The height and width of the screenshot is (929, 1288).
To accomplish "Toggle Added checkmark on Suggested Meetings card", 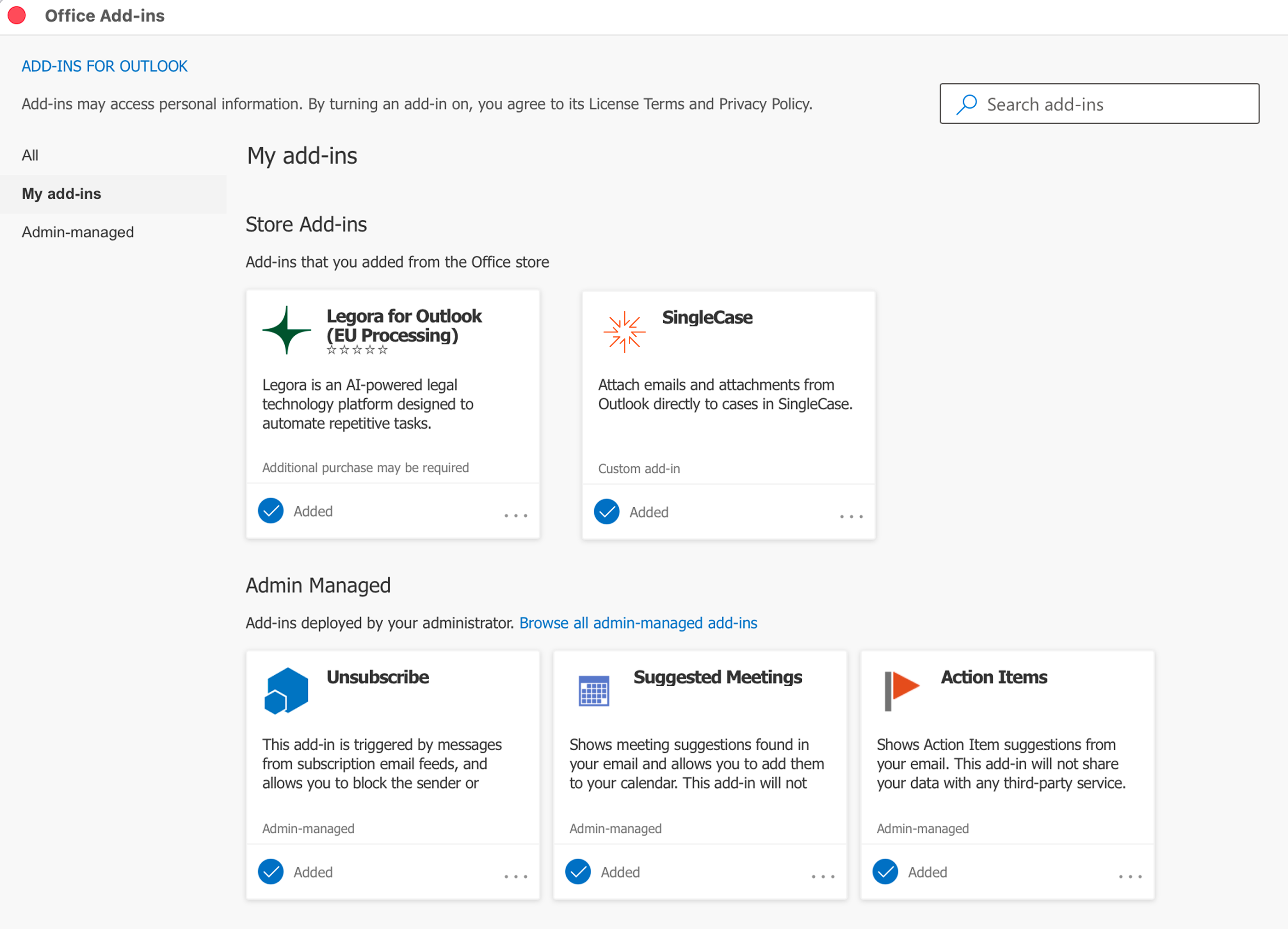I will 578,872.
